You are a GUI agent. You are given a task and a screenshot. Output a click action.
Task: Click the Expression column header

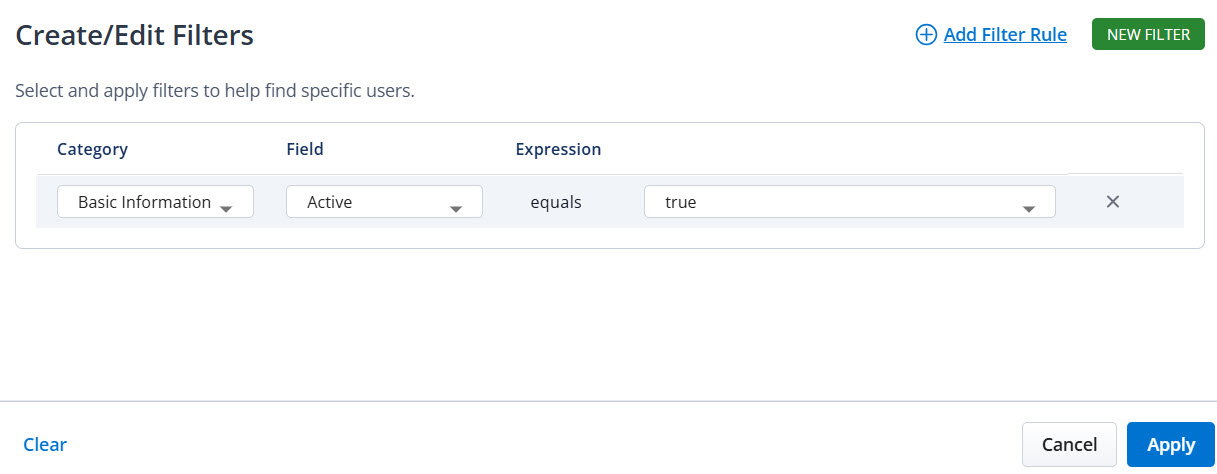coord(558,149)
